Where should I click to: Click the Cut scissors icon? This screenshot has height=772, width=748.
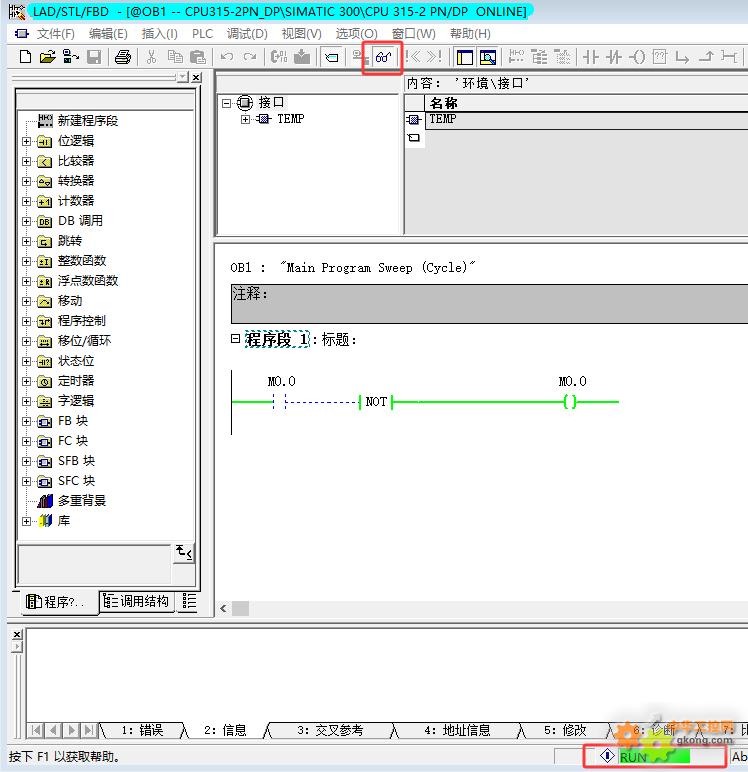tap(151, 57)
